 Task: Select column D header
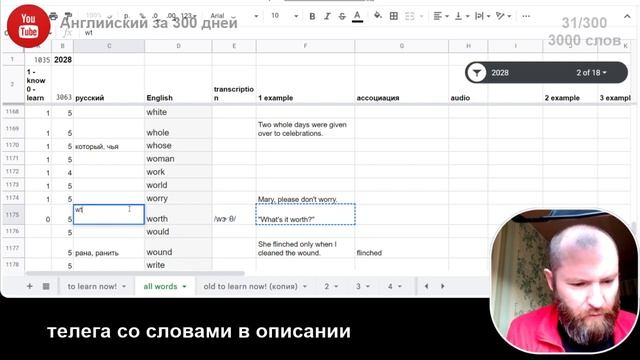pos(178,46)
